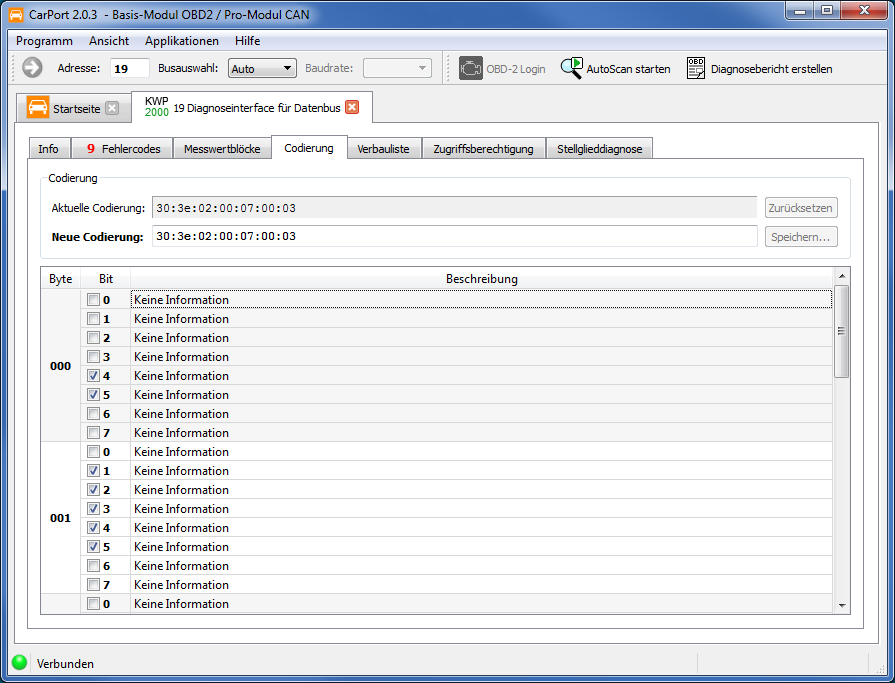This screenshot has height=683, width=895.
Task: Click the Diagnosebericht erstellen report icon
Action: coord(696,68)
